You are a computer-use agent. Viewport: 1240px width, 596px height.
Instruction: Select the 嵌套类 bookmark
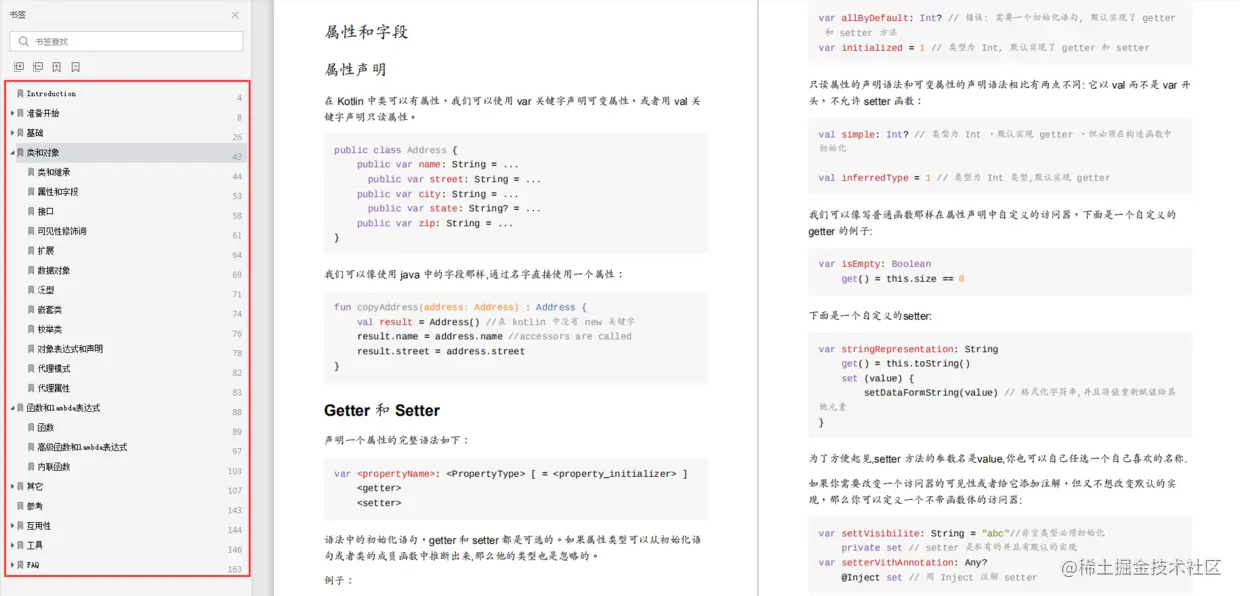point(50,309)
